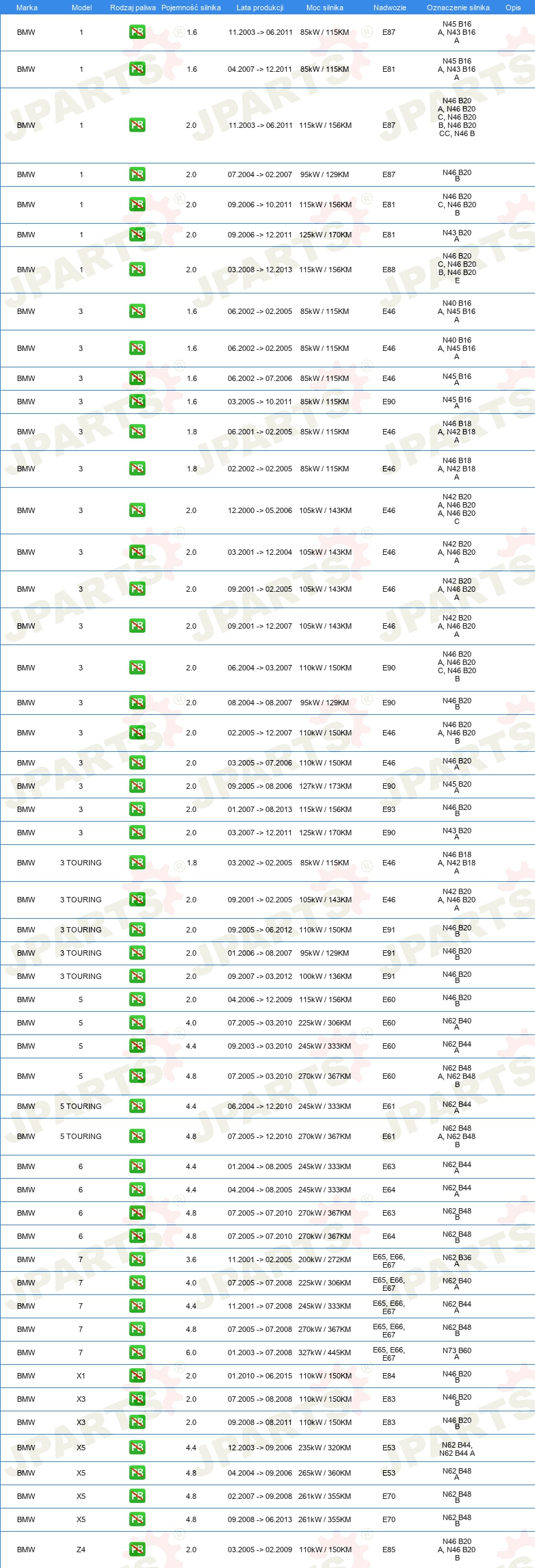Select the N45 B20 A engine code cell

457,787
